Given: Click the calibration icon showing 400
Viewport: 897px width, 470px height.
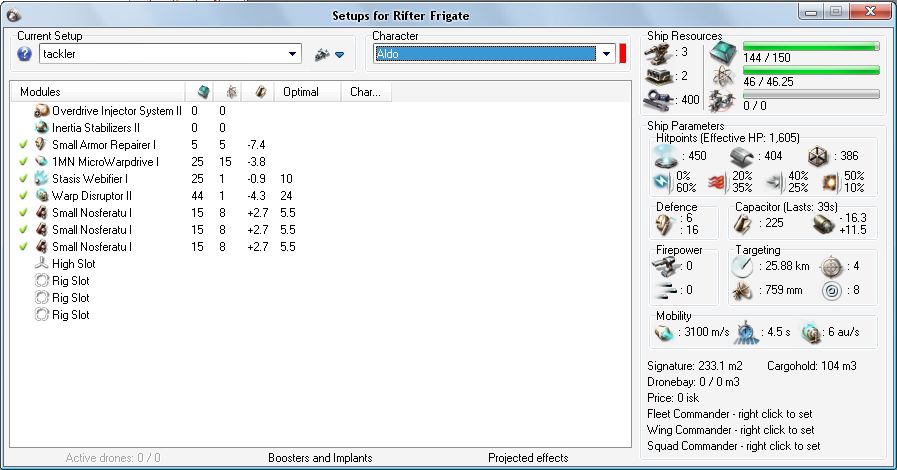Looking at the screenshot, I should (658, 101).
